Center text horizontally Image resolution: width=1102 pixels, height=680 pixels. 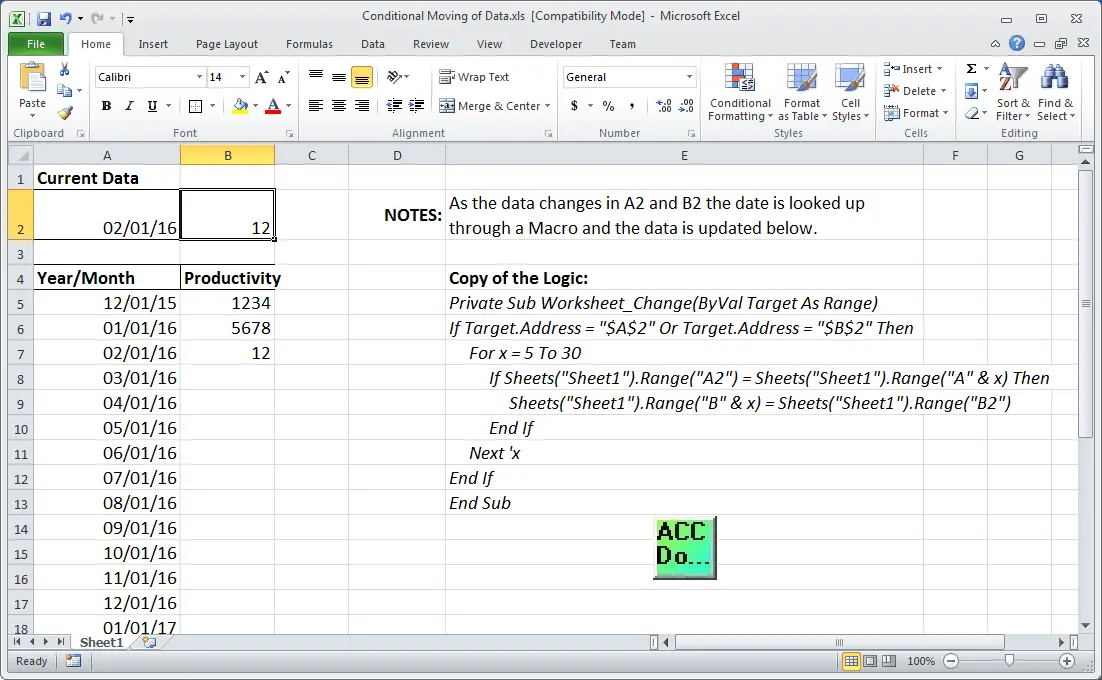click(339, 106)
